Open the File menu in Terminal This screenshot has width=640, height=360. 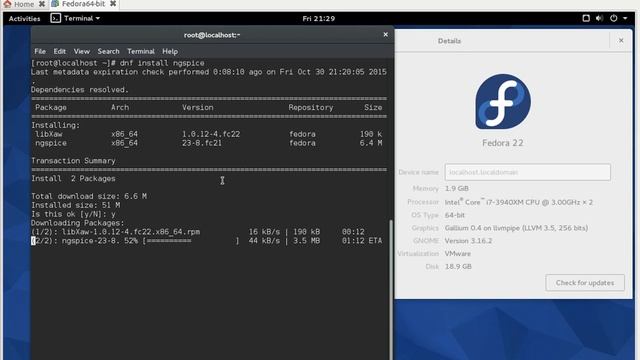(40, 51)
